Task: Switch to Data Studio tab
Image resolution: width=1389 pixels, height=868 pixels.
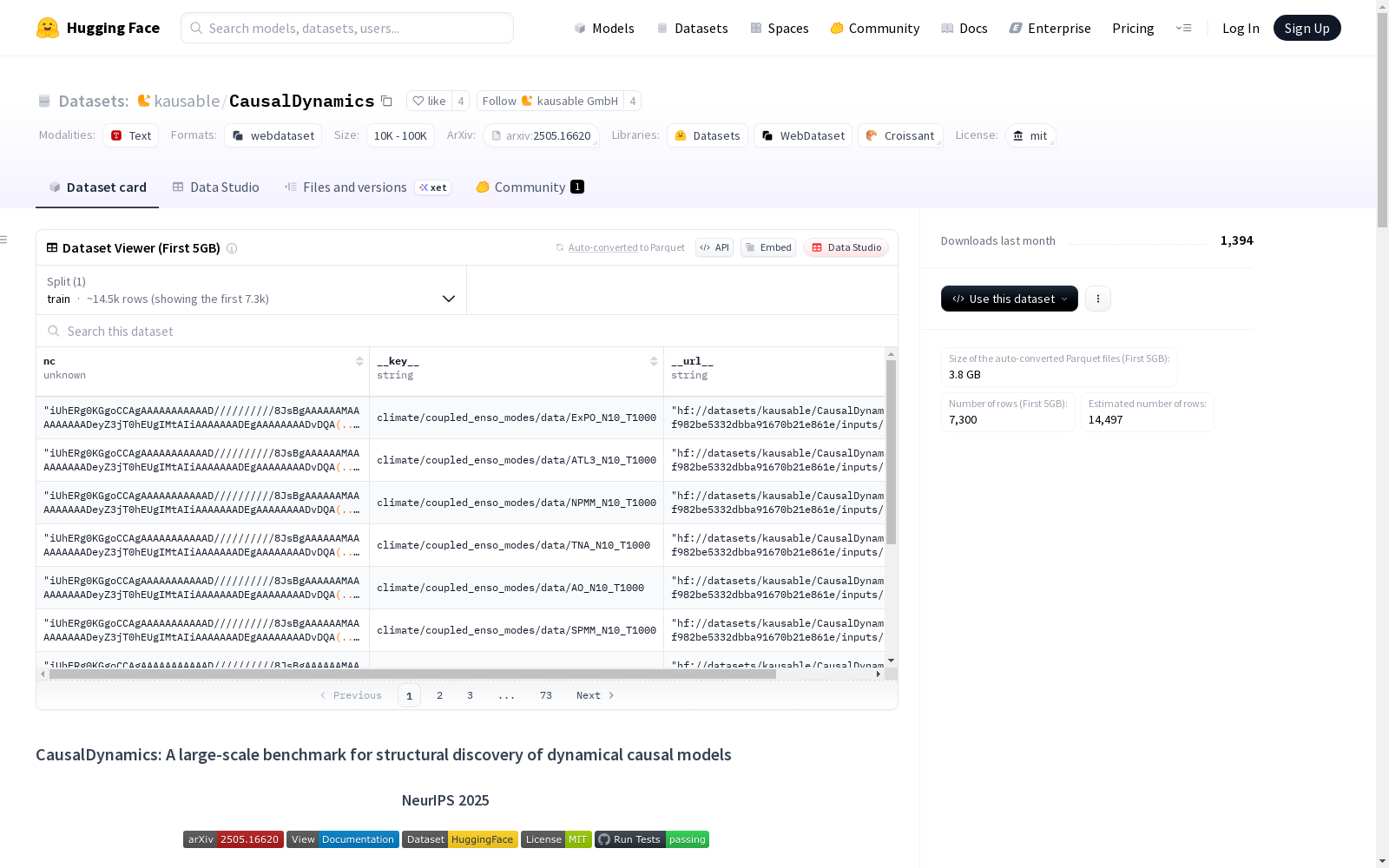Action: point(215,187)
